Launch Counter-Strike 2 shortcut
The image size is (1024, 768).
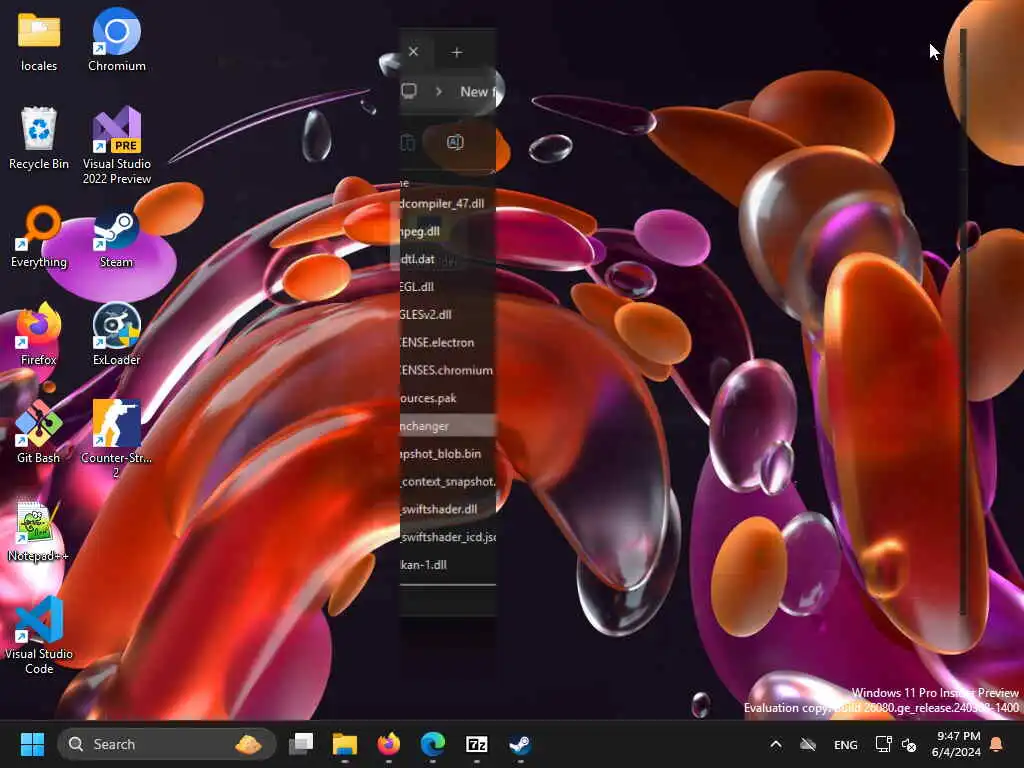pyautogui.click(x=116, y=438)
